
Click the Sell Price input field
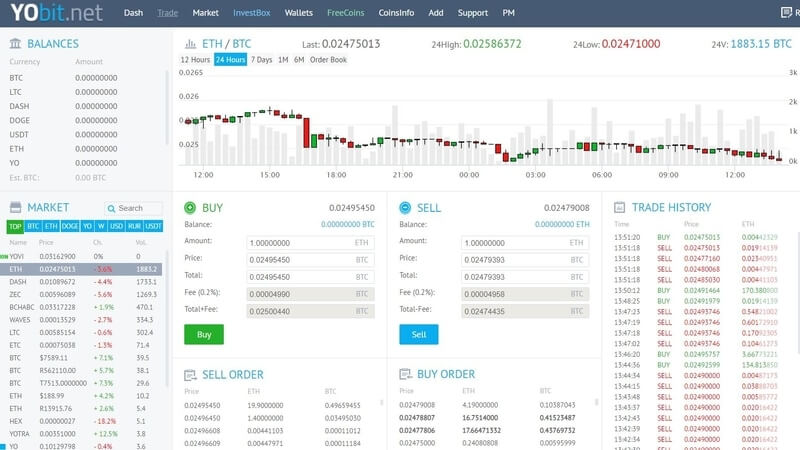(526, 260)
